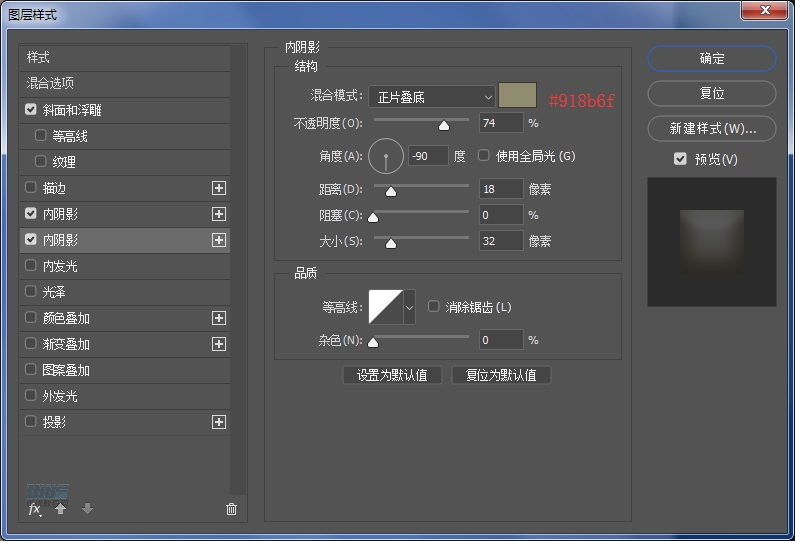Move effect up with the up arrow icon
The height and width of the screenshot is (541, 795).
[60, 509]
